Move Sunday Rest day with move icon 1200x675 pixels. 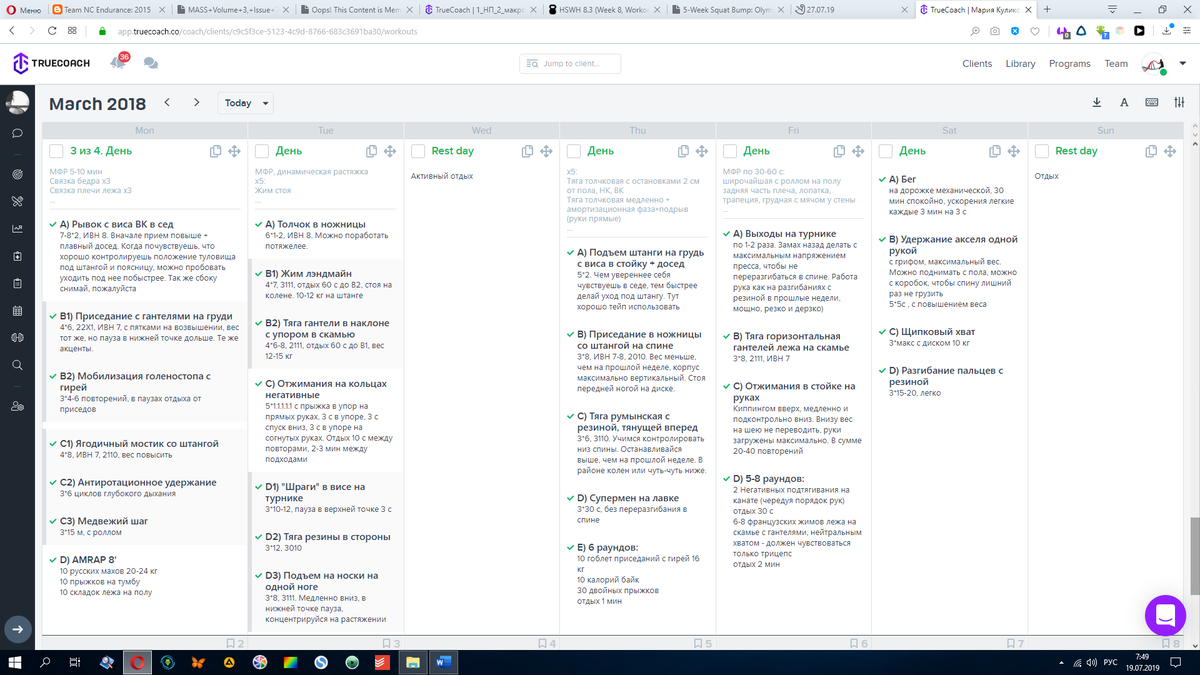[x=1171, y=151]
